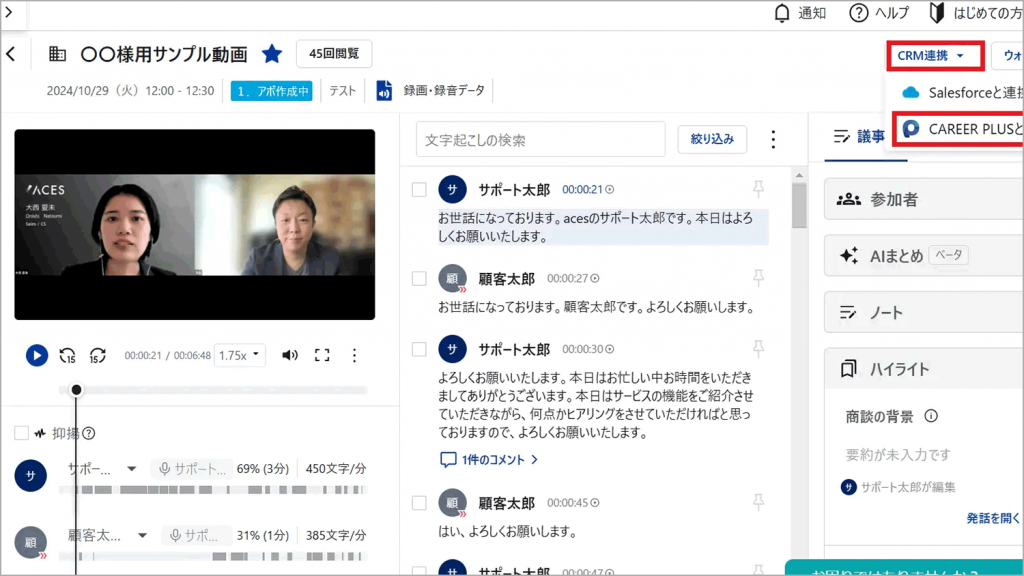Image resolution: width=1024 pixels, height=576 pixels.
Task: Open the 1.75x playback speed dropdown
Action: 240,355
